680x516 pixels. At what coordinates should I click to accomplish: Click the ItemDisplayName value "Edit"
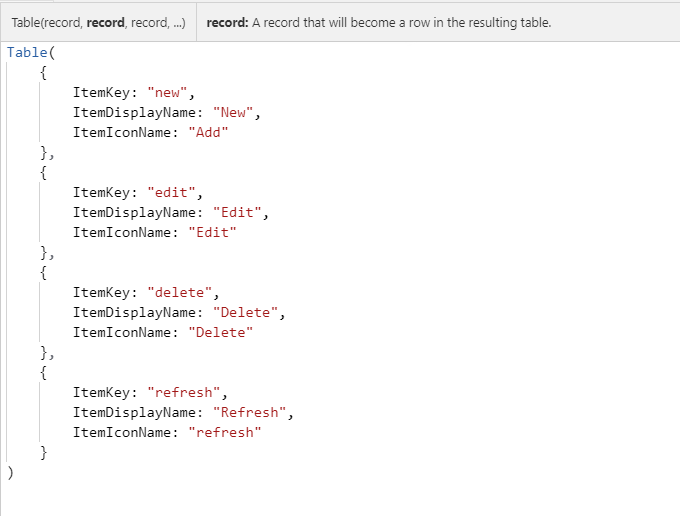240,212
